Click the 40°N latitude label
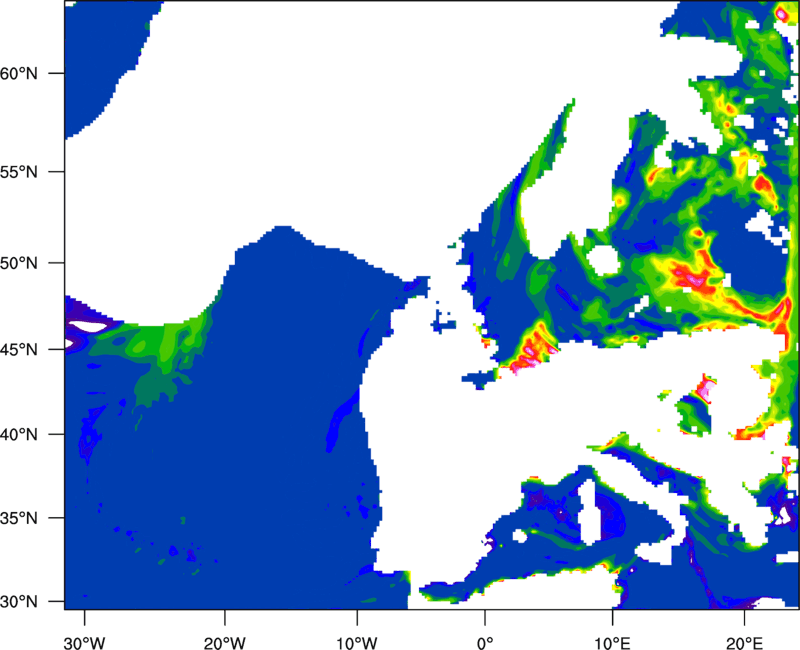The image size is (800, 650). (19, 434)
